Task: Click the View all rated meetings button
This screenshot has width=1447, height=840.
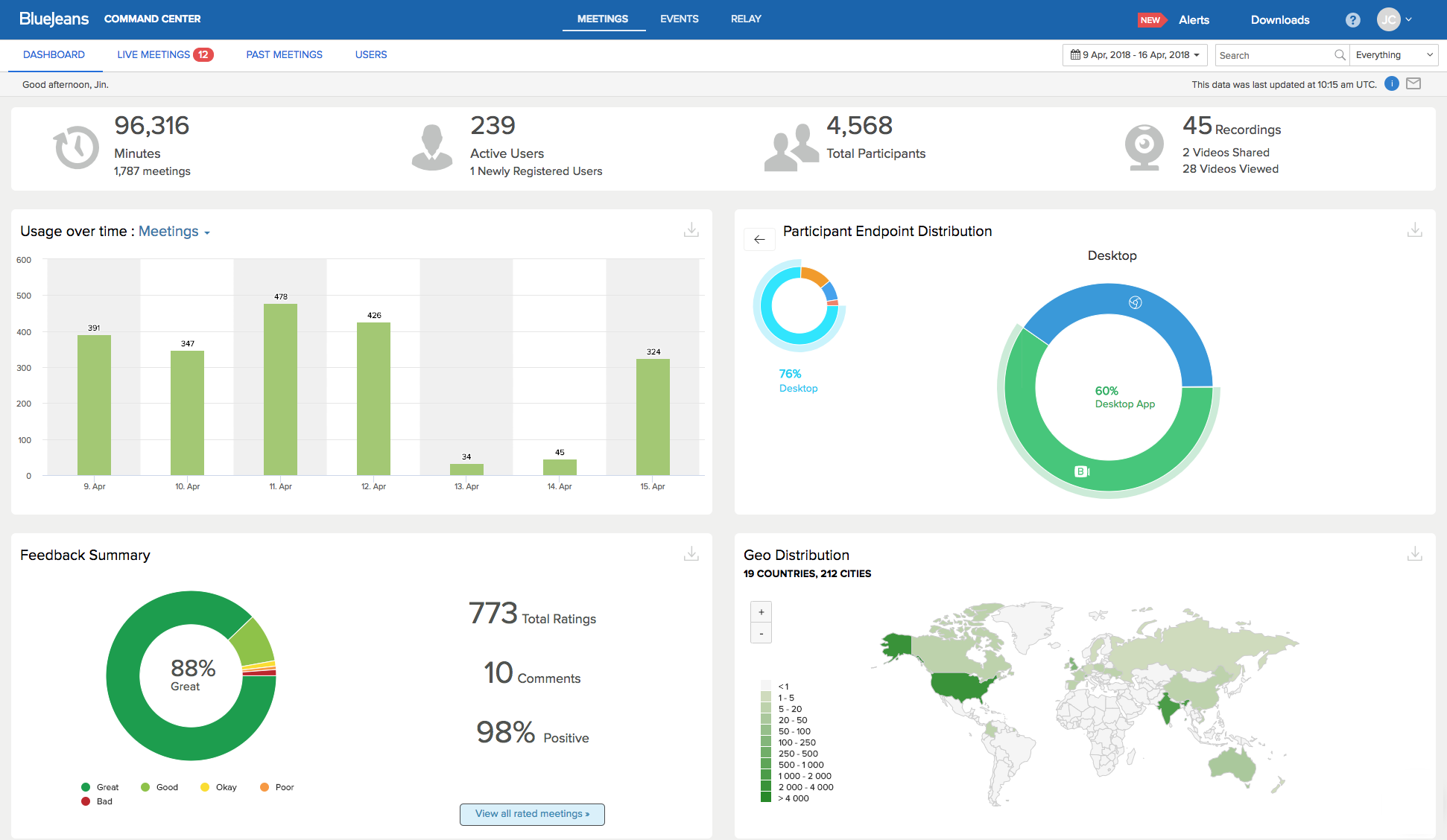Action: 532,814
